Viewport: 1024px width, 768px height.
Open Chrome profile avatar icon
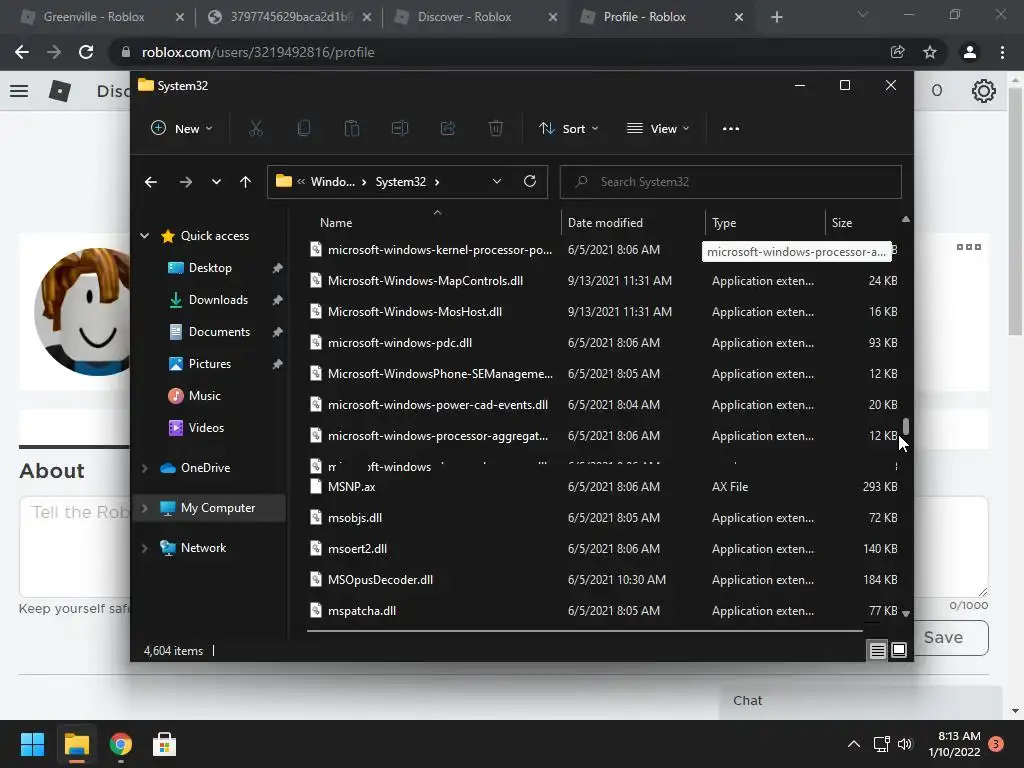pos(970,52)
